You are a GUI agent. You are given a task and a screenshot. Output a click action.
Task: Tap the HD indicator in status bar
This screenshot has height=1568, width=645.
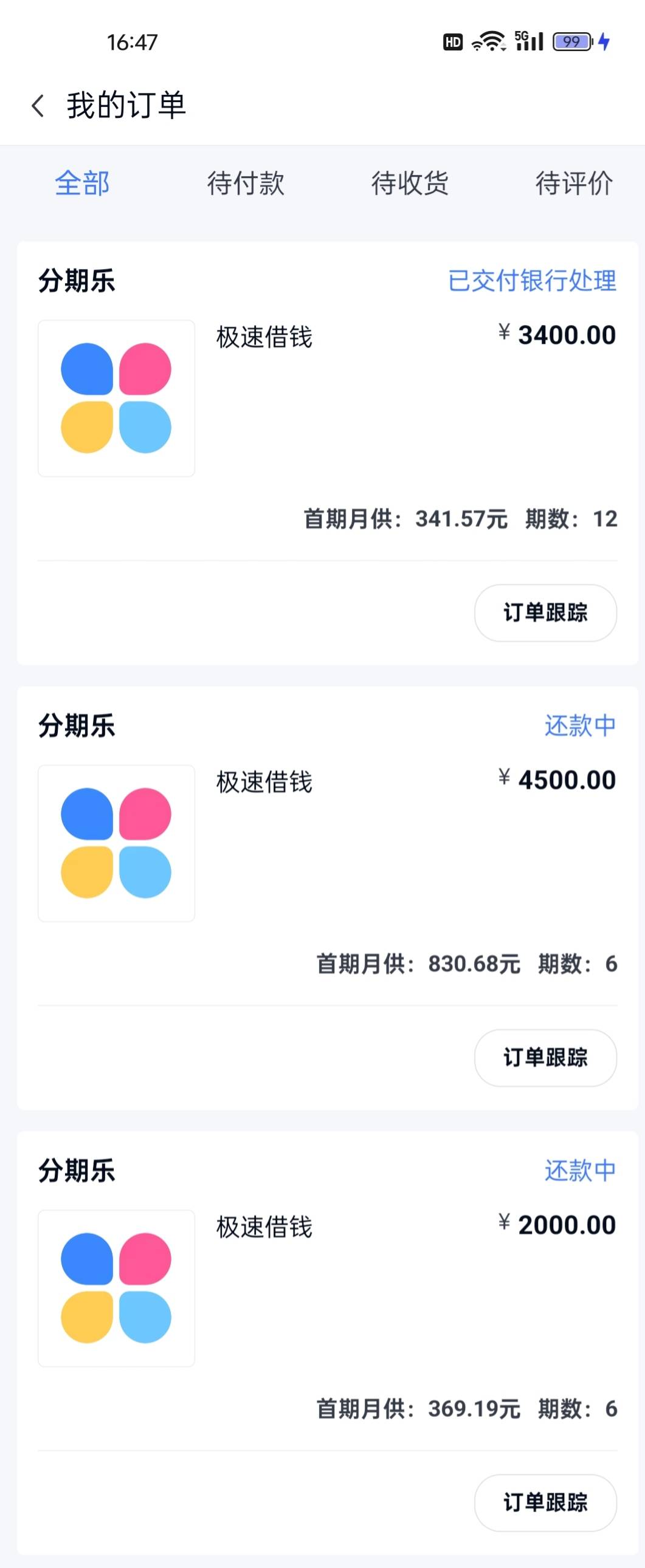point(452,42)
